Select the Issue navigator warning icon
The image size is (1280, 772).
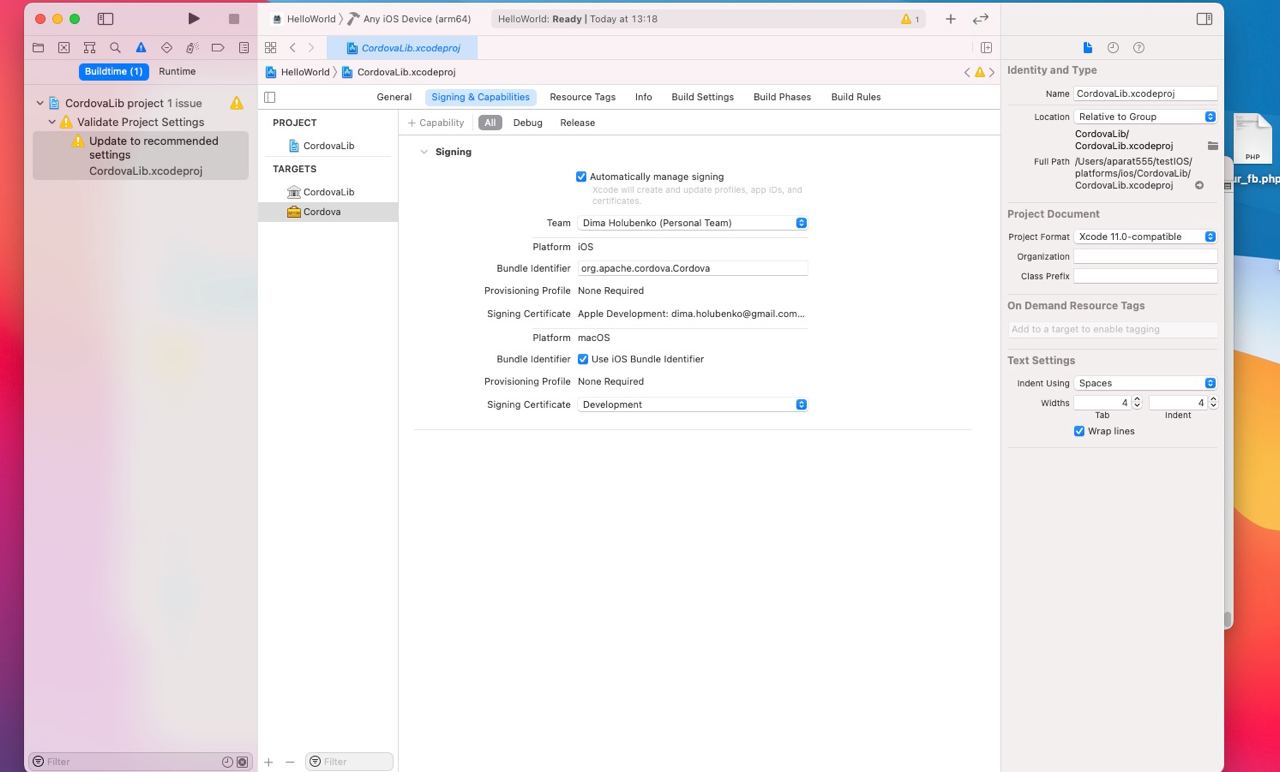click(x=141, y=47)
